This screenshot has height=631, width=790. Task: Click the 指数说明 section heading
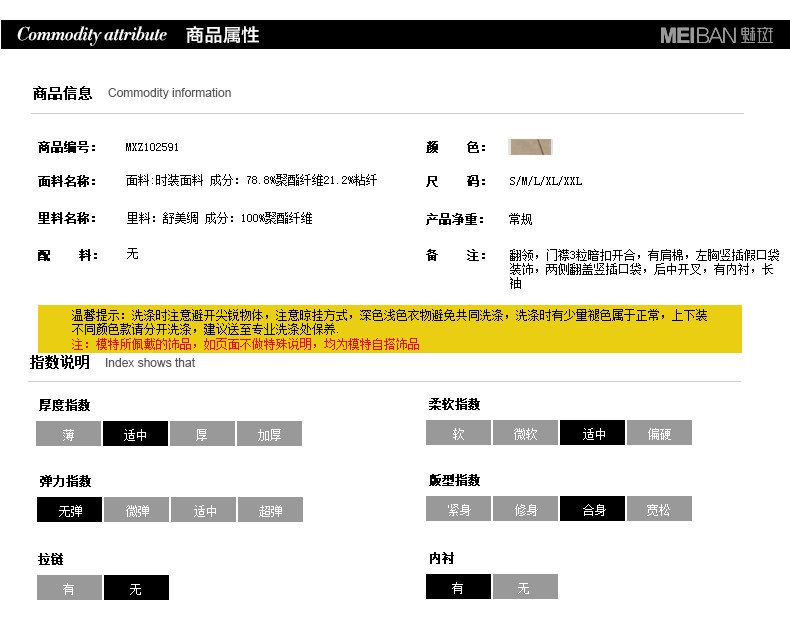tap(60, 362)
